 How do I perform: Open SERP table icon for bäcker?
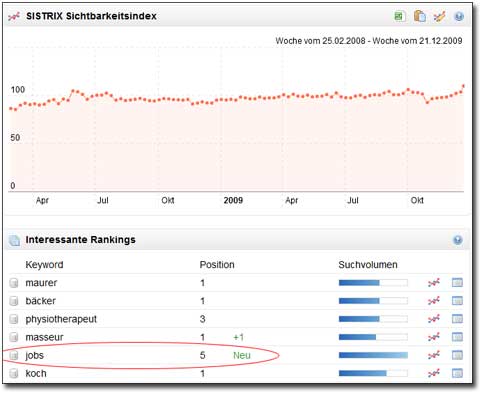tap(457, 301)
